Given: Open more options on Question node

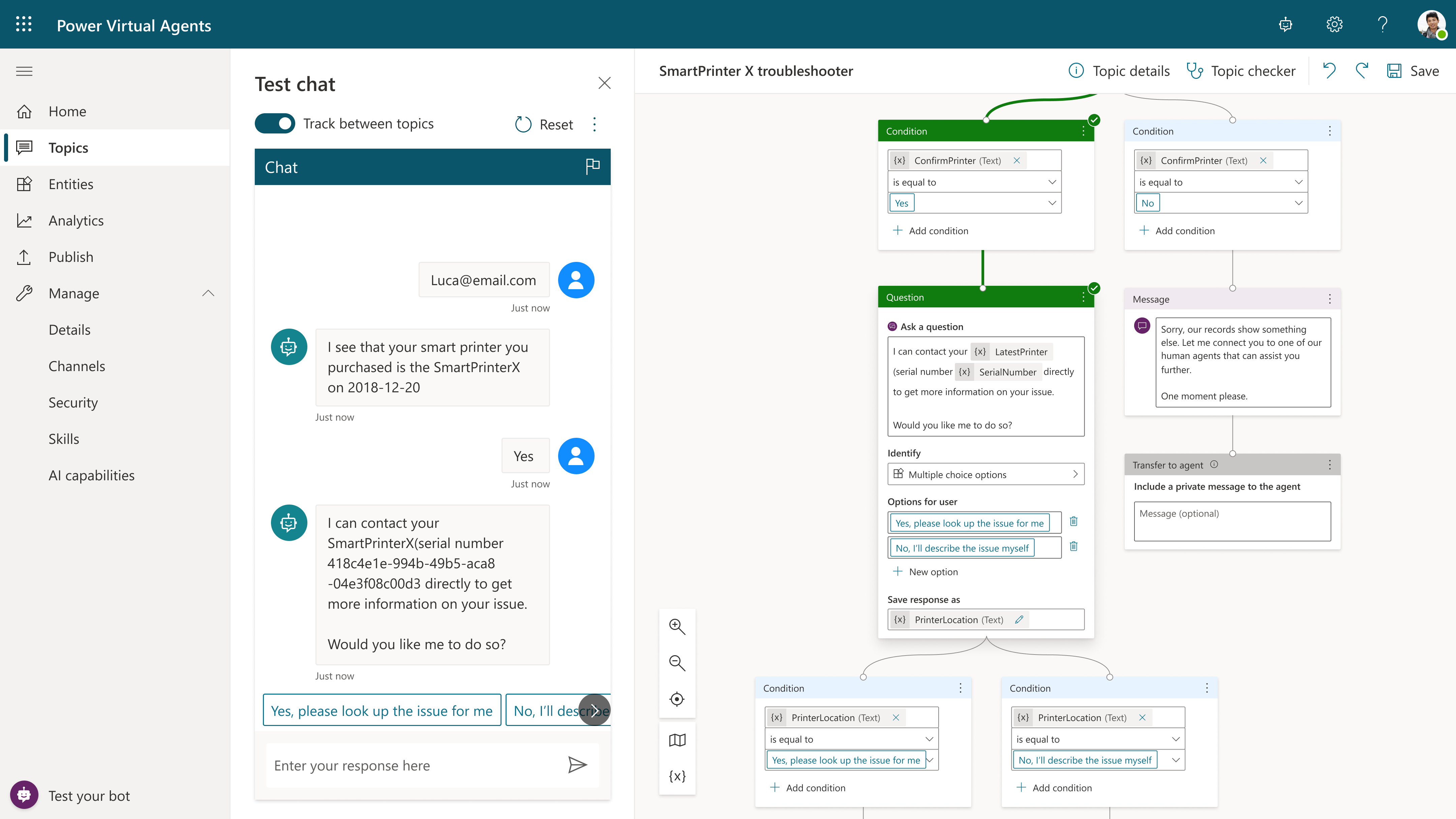Looking at the screenshot, I should click(1083, 297).
